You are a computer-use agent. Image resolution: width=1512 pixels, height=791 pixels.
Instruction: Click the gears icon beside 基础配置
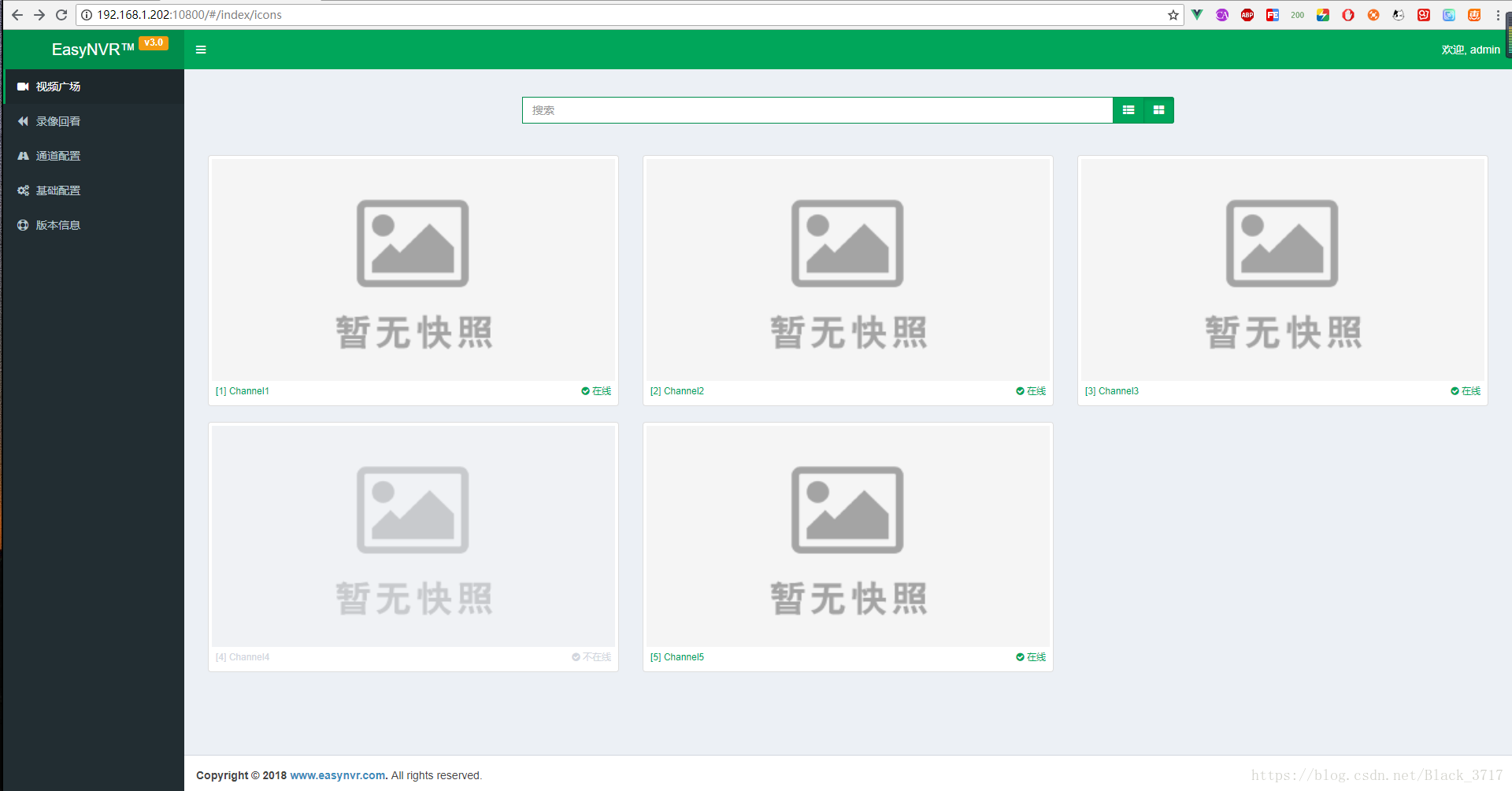(23, 190)
